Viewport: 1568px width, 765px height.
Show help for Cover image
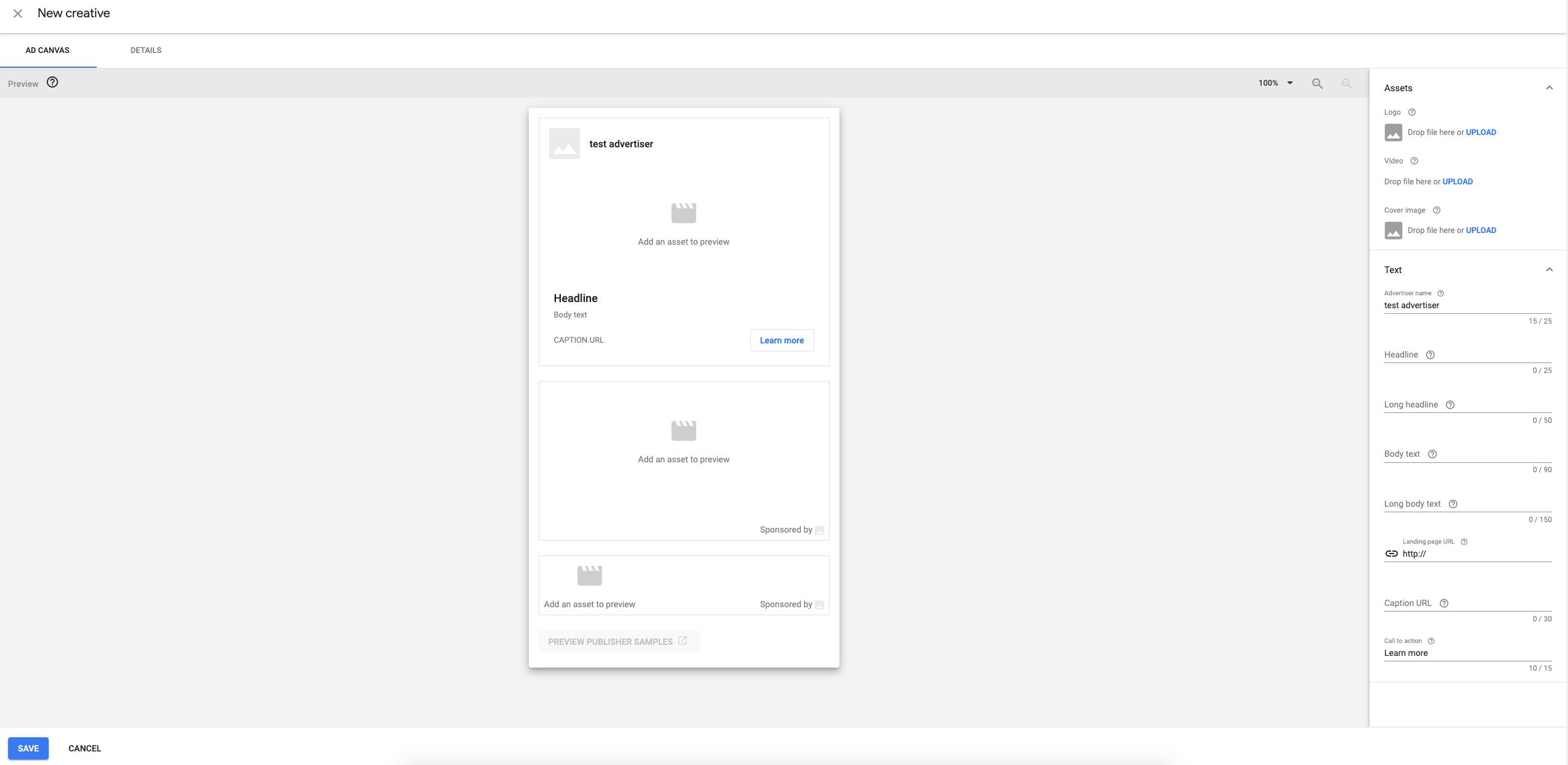coord(1437,210)
